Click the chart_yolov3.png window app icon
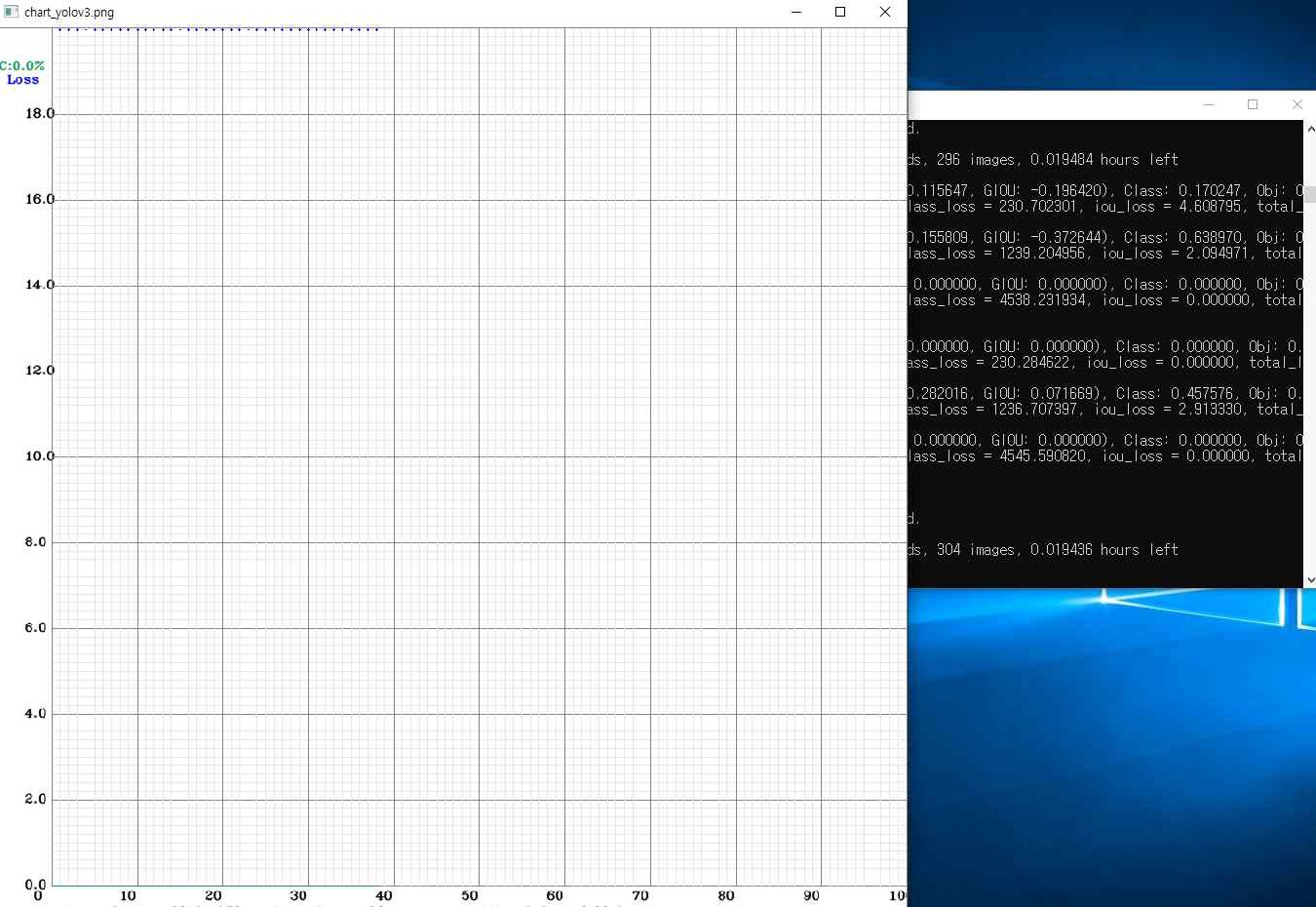The height and width of the screenshot is (907, 1316). point(12,12)
